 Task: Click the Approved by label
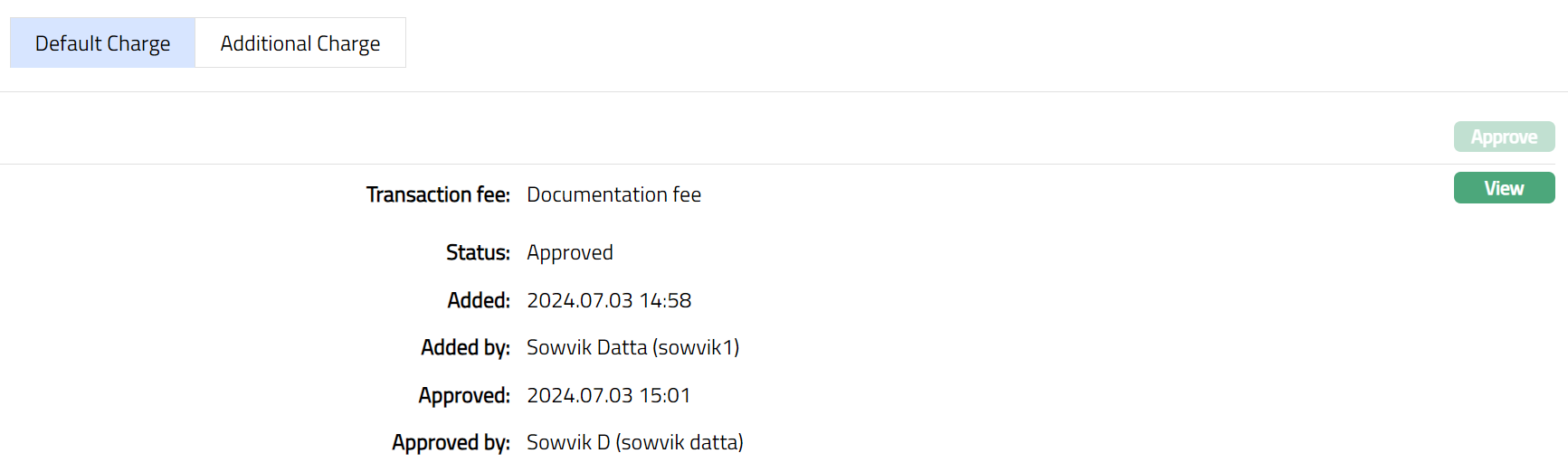click(x=451, y=442)
